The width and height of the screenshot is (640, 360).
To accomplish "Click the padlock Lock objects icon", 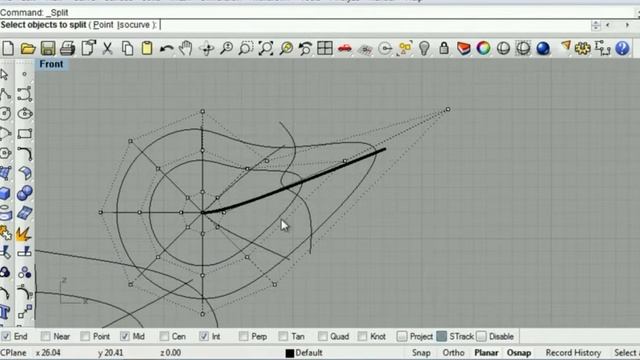I will point(444,49).
